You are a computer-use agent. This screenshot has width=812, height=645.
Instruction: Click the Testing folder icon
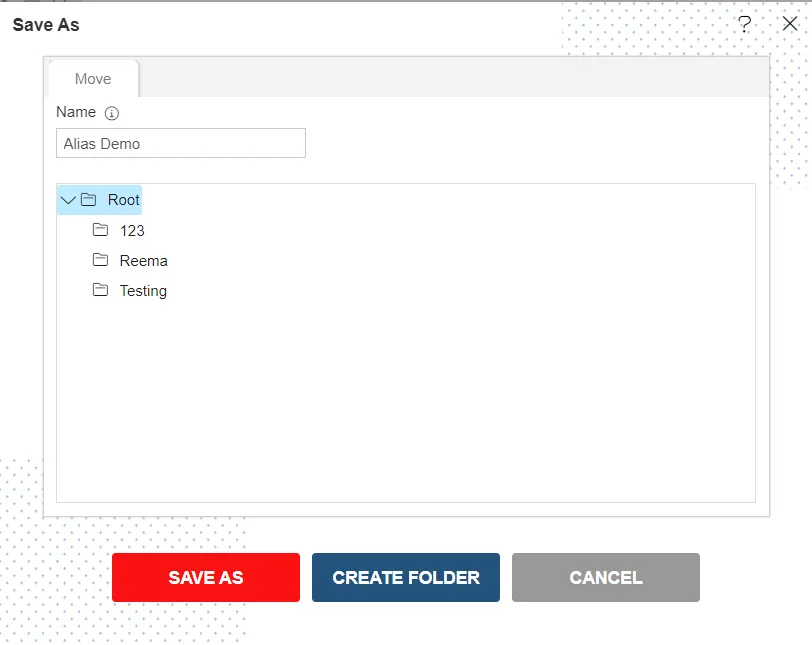[x=100, y=290]
